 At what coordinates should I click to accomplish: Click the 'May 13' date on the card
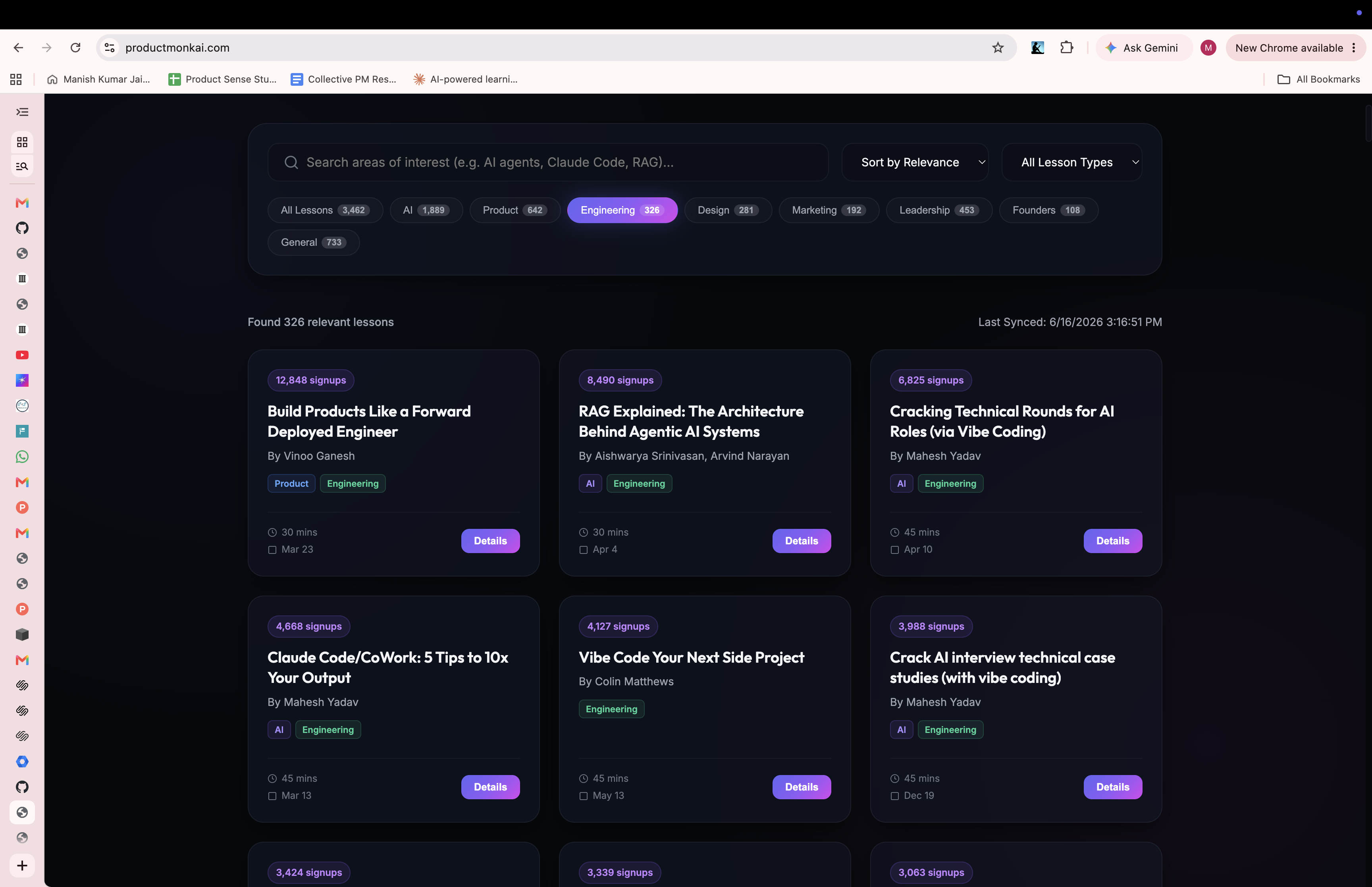tap(608, 795)
